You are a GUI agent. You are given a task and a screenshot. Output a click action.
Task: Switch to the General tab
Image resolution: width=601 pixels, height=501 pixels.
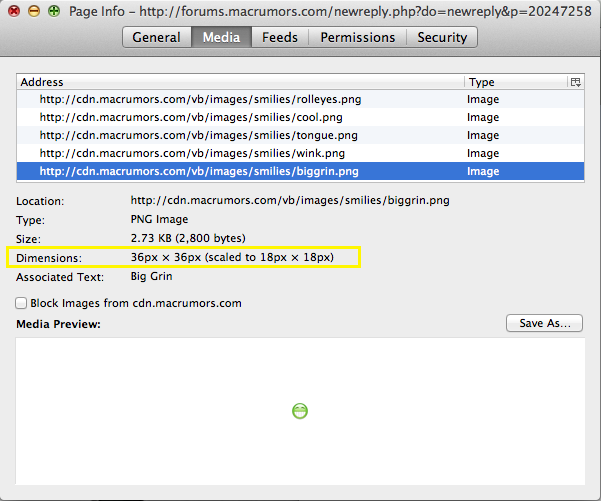[156, 37]
